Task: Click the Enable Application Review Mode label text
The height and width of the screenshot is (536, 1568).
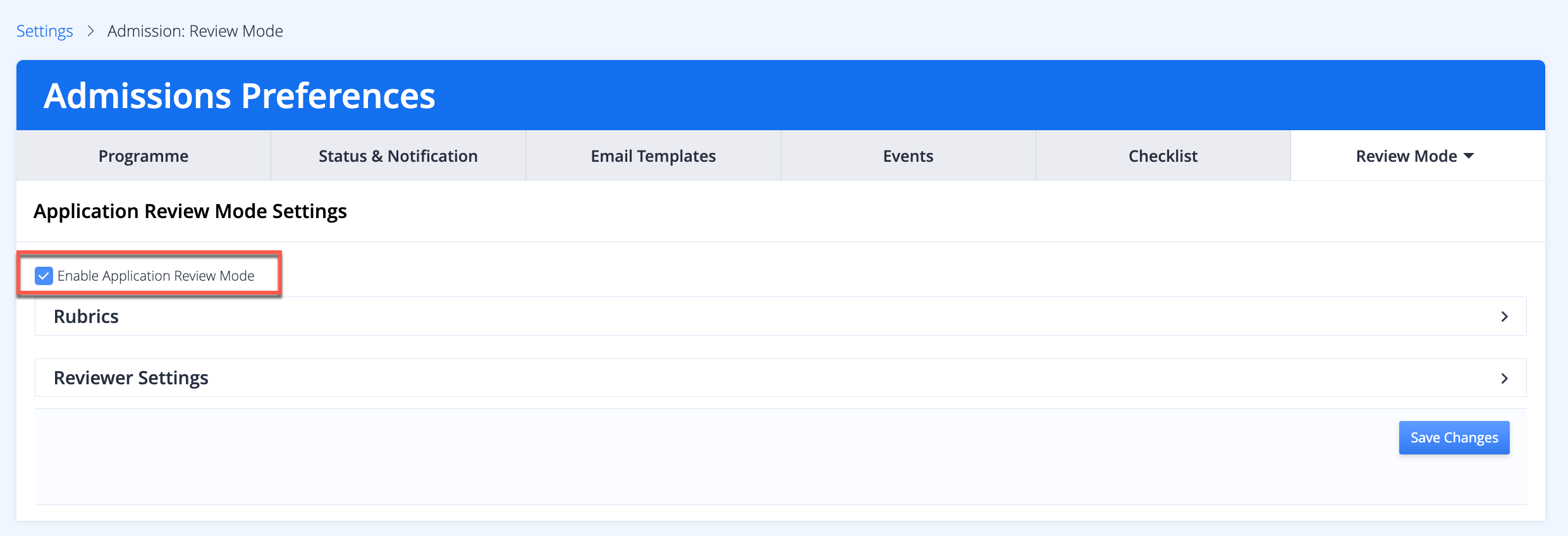Action: pos(156,276)
